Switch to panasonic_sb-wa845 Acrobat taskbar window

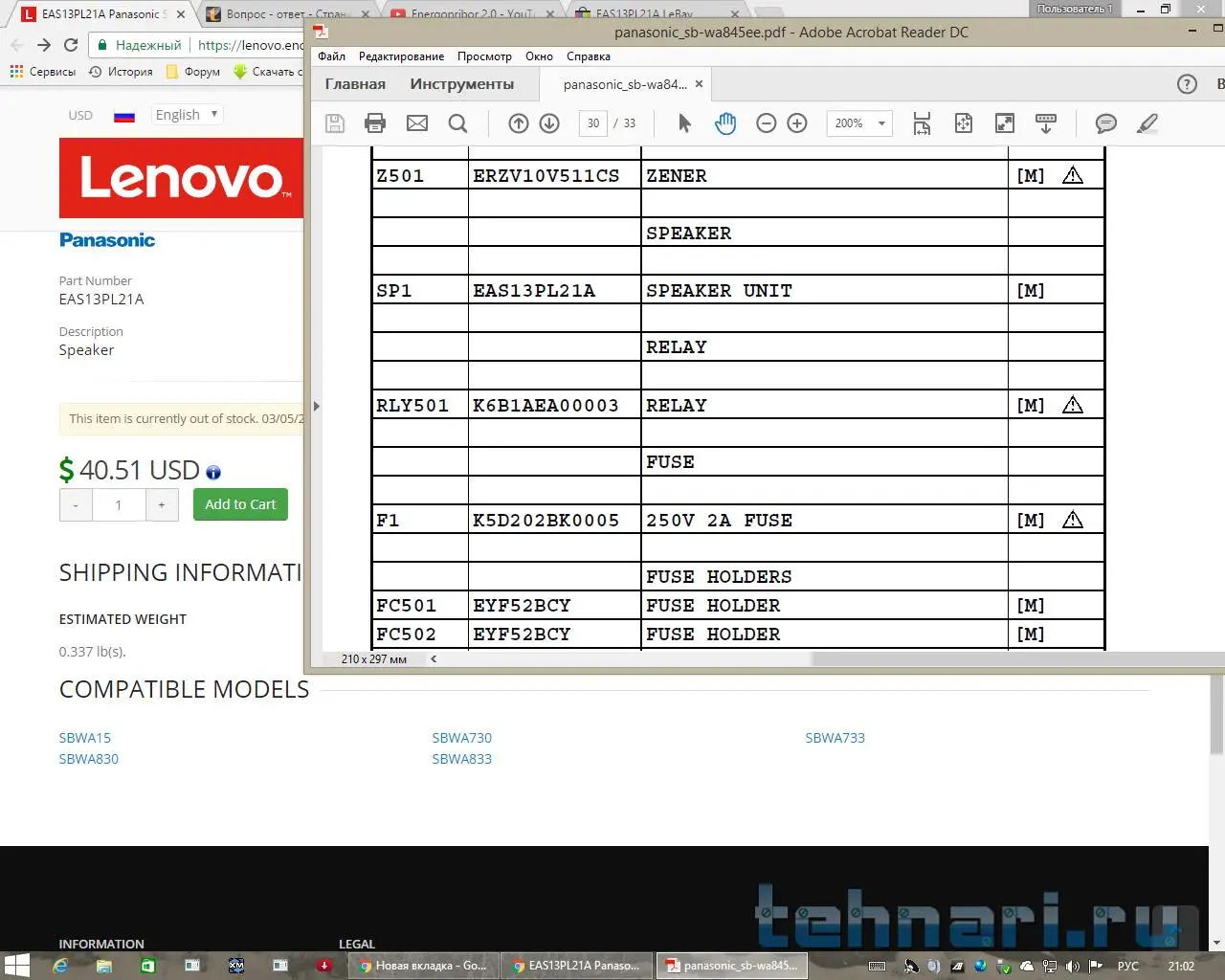click(732, 966)
